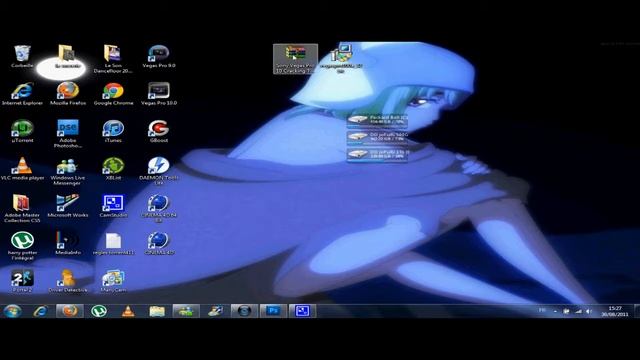Open Windows Explorer from the taskbar
Viewport: 640px width, 360px height.
[x=157, y=311]
